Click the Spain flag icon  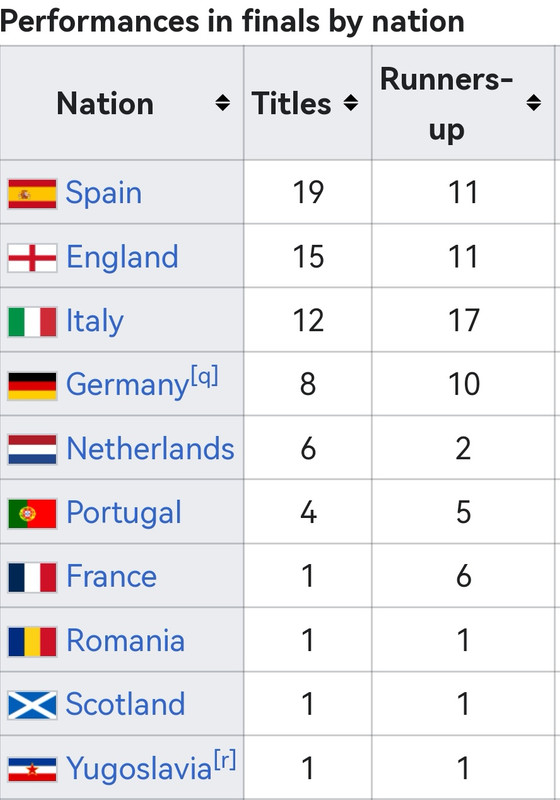point(32,194)
